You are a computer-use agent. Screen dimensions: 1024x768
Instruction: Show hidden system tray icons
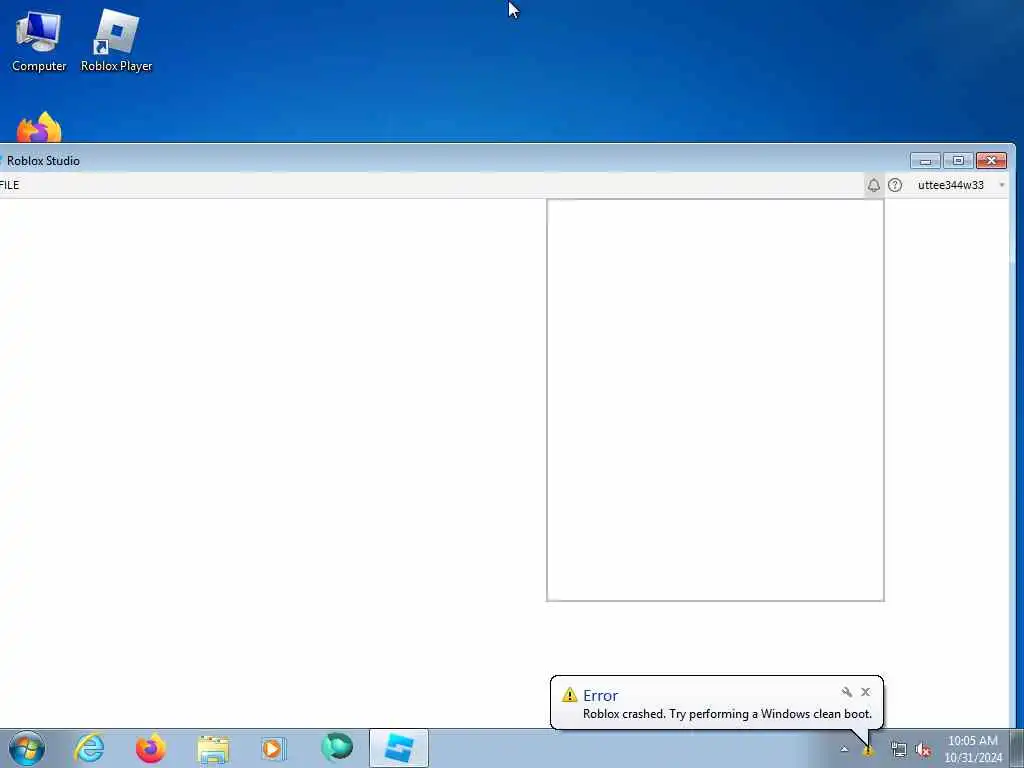coord(844,750)
